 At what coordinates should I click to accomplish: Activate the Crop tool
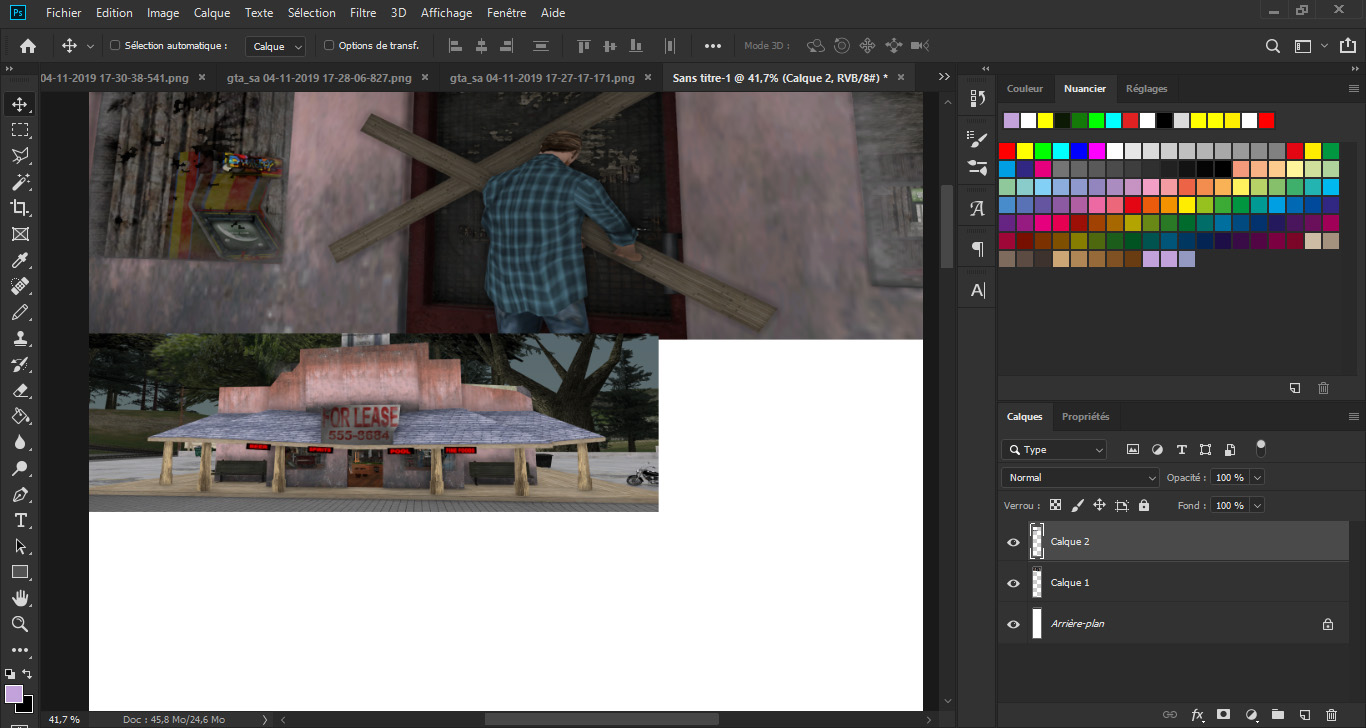point(20,208)
